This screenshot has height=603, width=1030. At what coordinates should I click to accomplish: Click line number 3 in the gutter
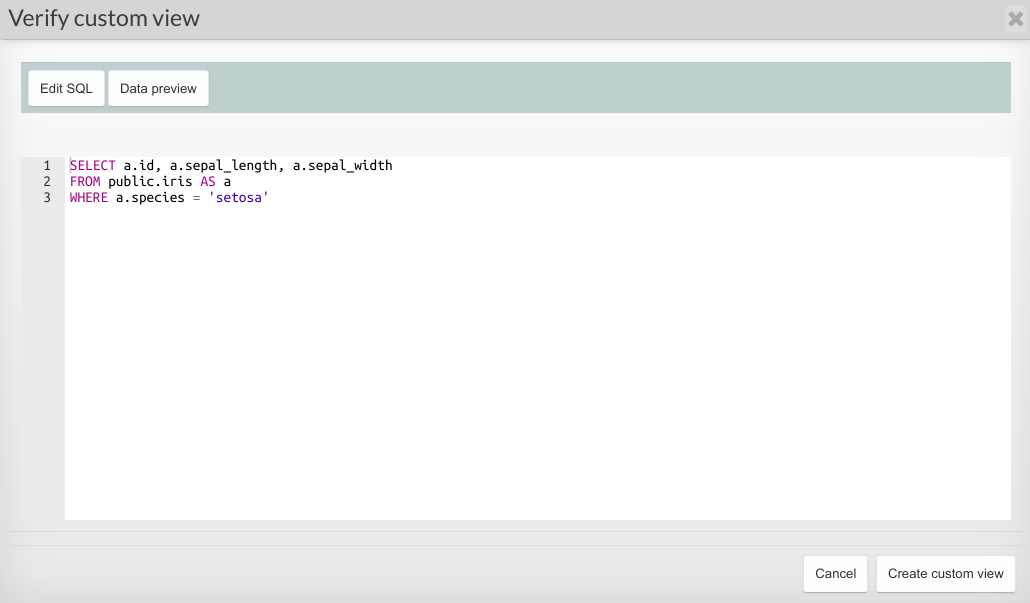46,197
